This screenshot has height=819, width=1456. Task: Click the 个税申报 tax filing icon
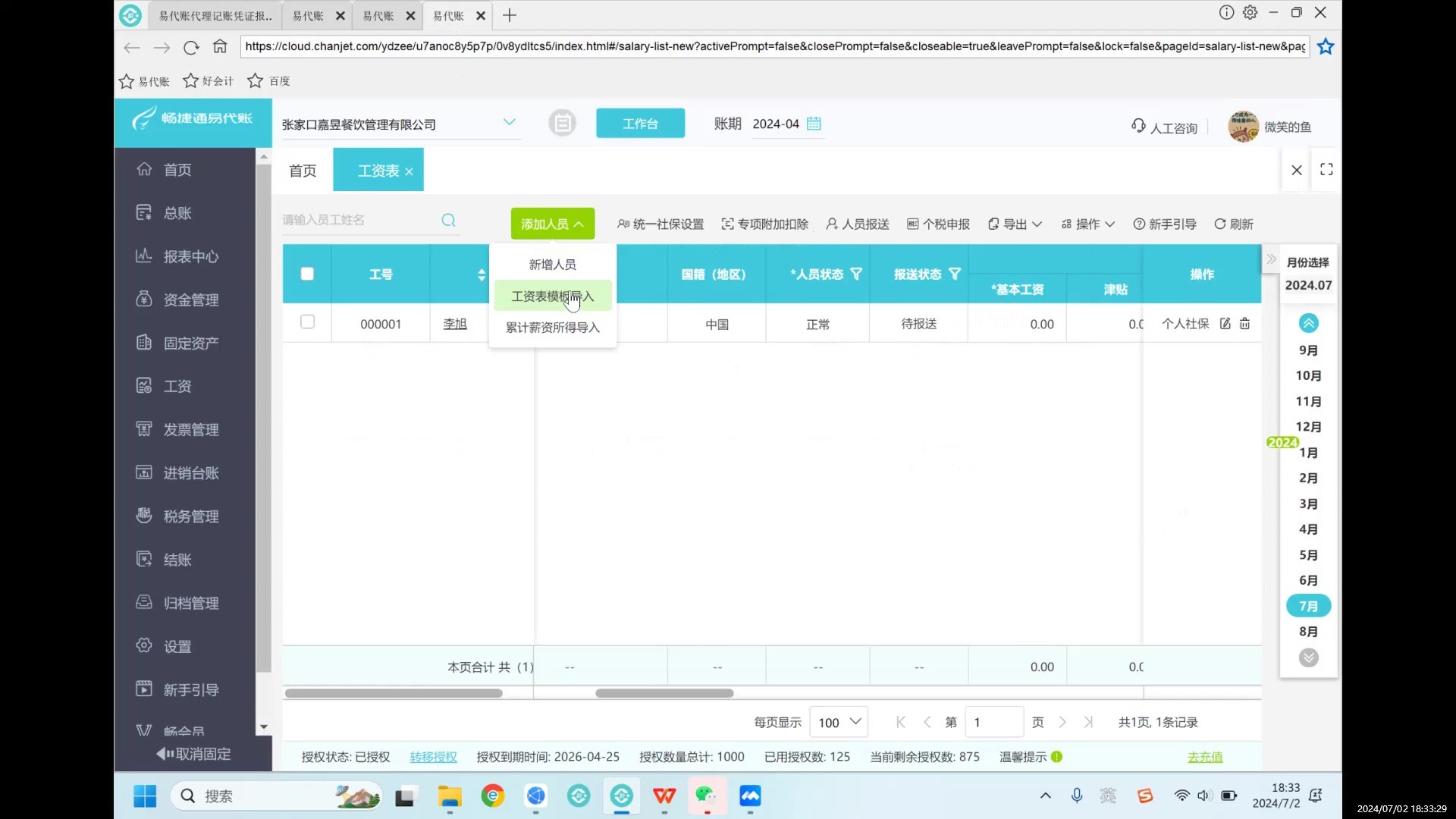[937, 224]
